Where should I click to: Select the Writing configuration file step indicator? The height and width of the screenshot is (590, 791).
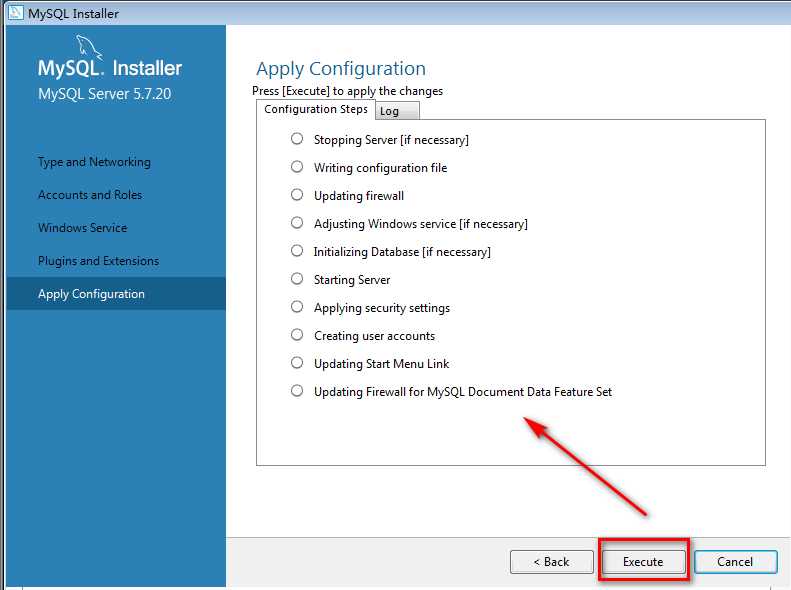click(297, 166)
